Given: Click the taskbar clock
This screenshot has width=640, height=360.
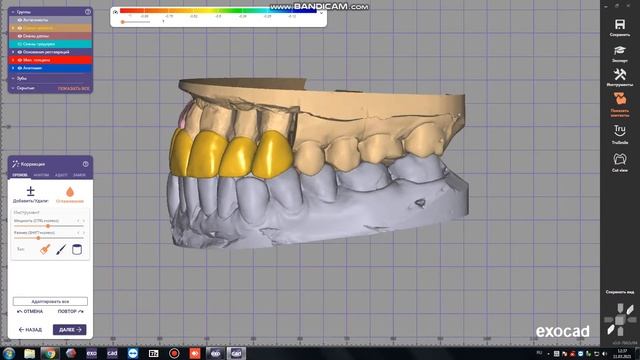Looking at the screenshot, I should click(x=622, y=353).
